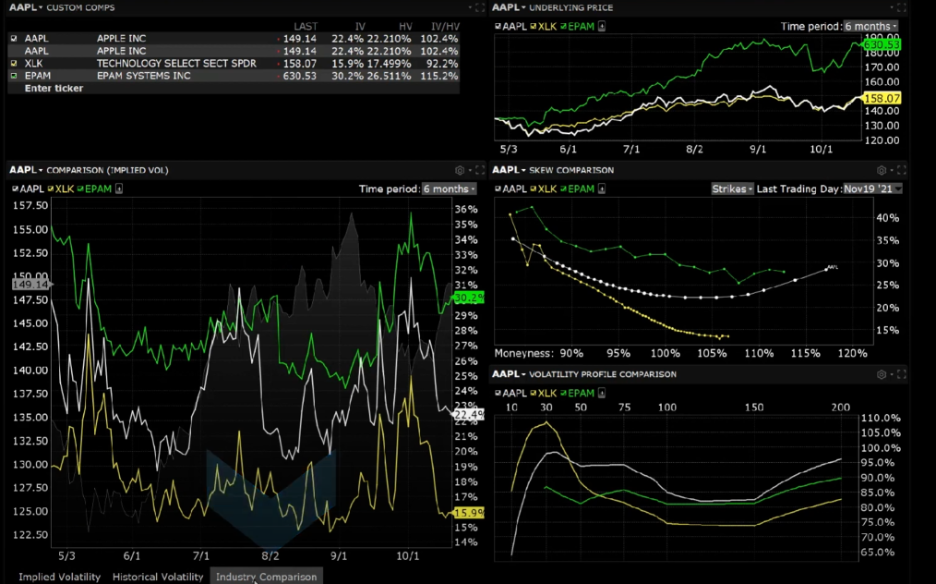Uncheck XLK in the Underlying Price legend
The height and width of the screenshot is (584, 936).
534,26
